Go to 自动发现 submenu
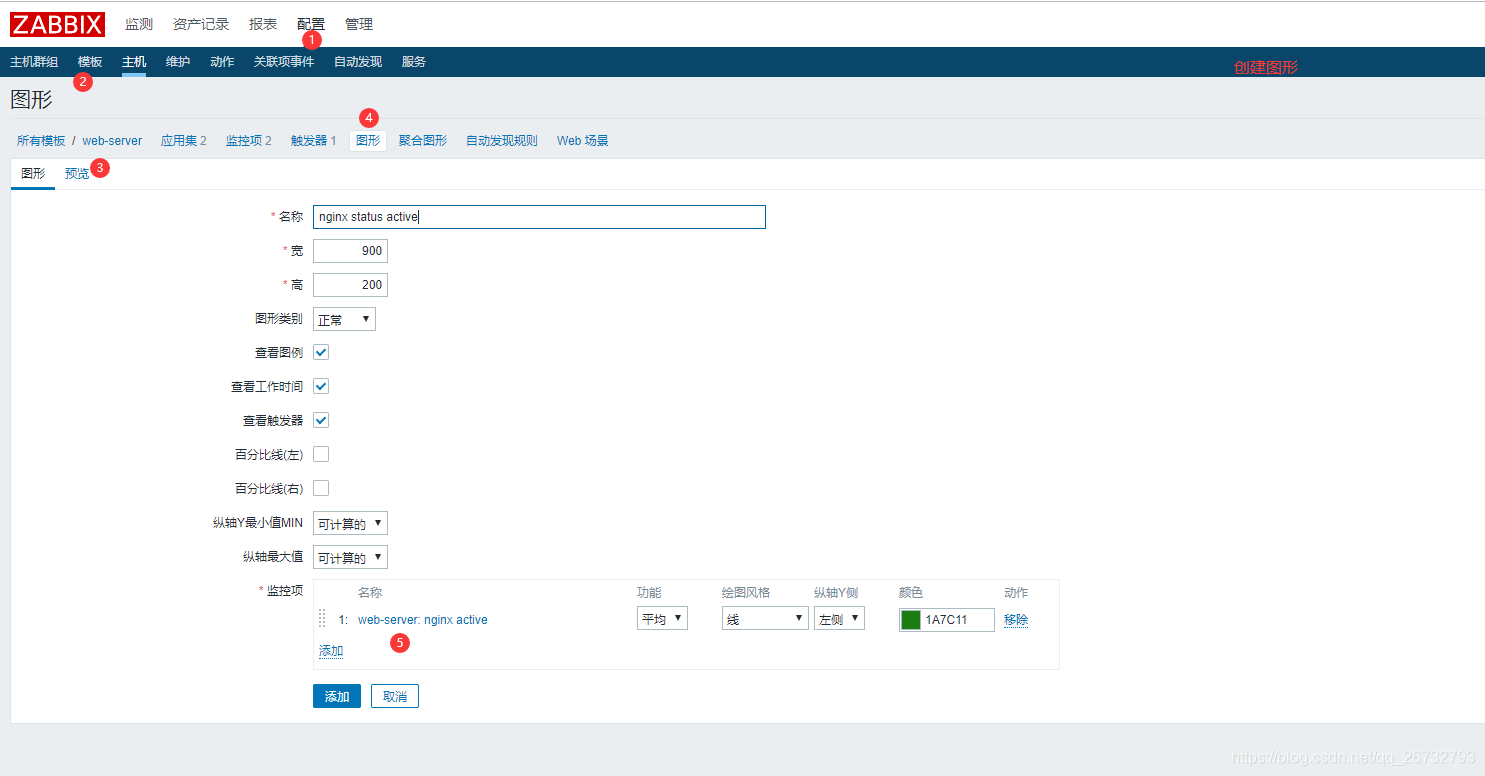 358,62
